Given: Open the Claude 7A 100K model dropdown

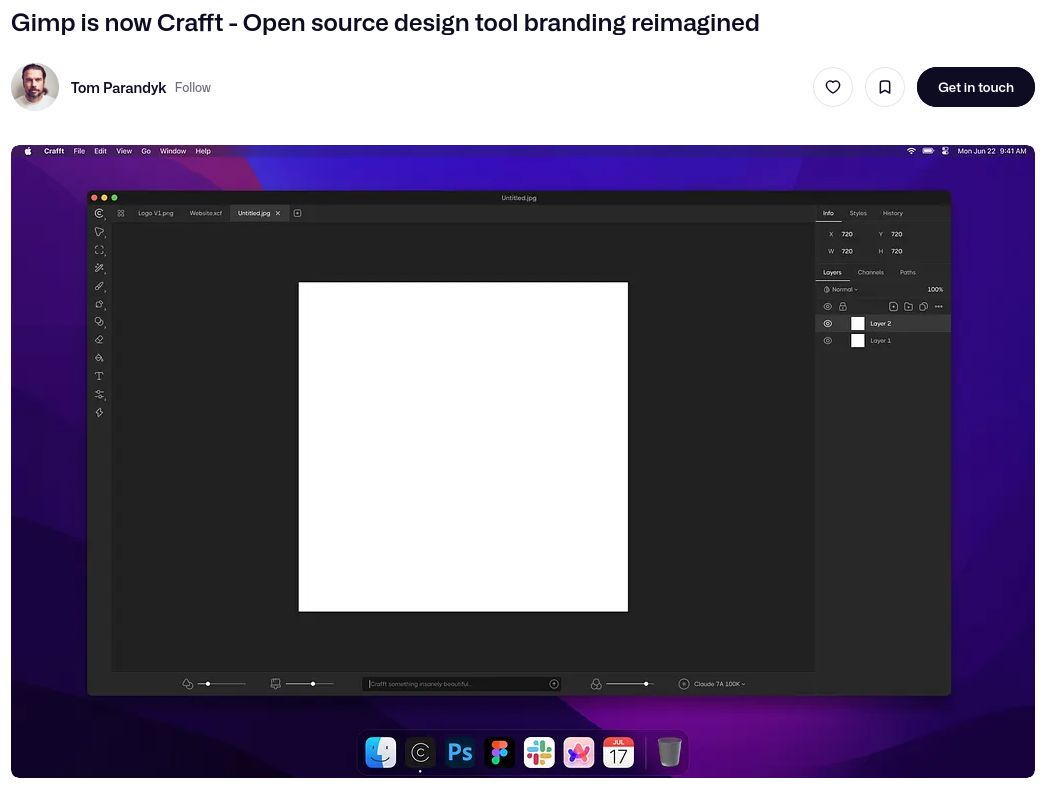Looking at the screenshot, I should click(719, 684).
